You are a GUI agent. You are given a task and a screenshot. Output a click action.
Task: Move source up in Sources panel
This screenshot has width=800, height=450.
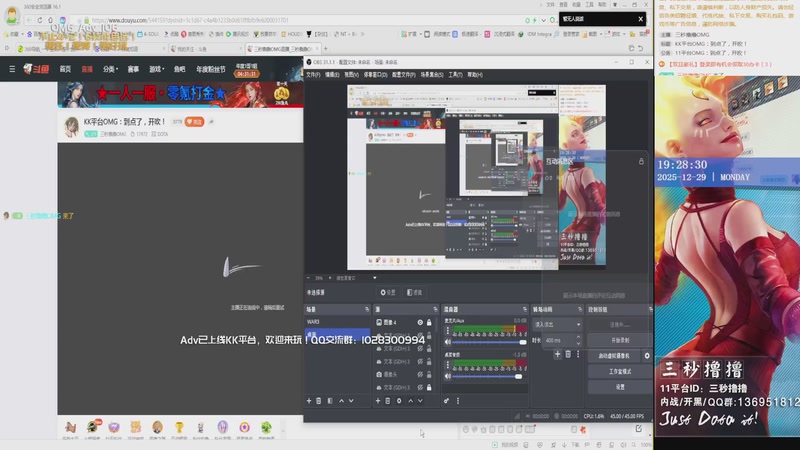pos(410,401)
